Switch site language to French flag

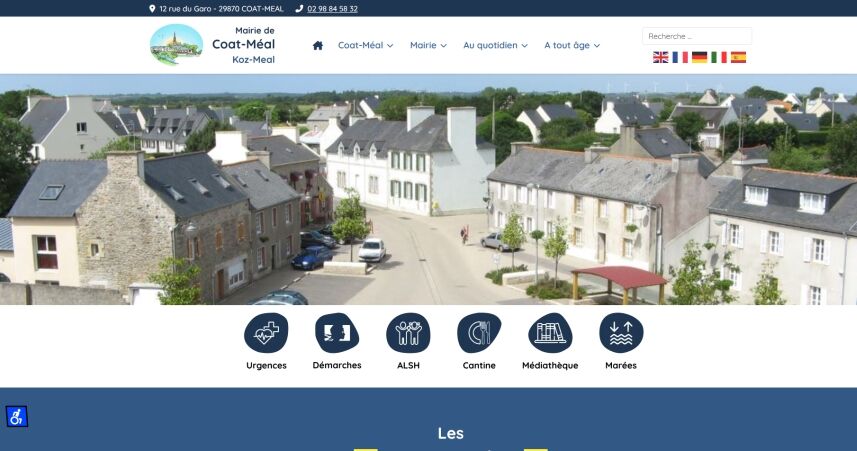680,57
